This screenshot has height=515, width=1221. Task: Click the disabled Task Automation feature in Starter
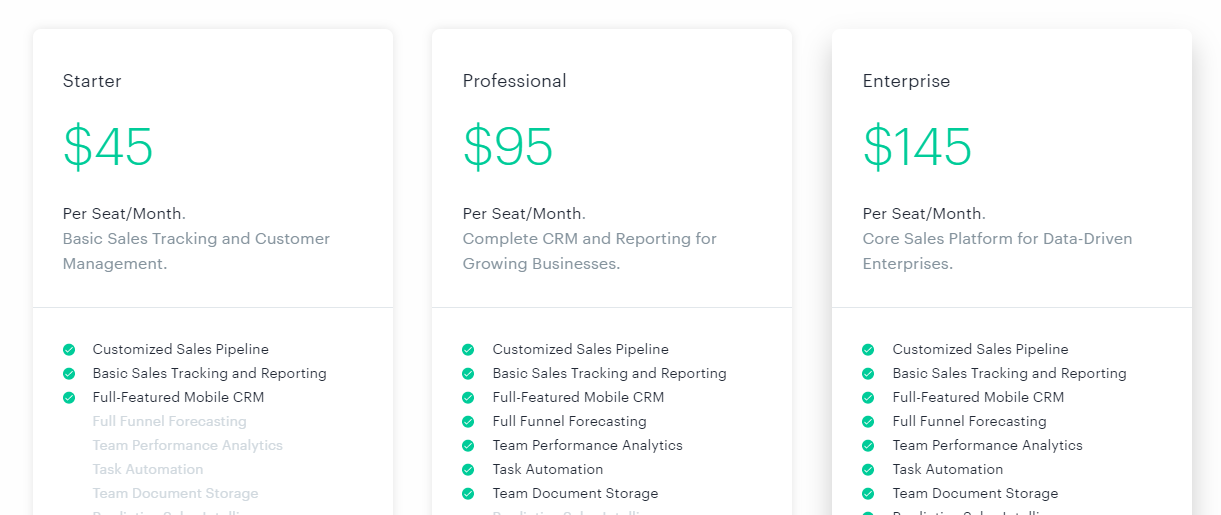[148, 470]
